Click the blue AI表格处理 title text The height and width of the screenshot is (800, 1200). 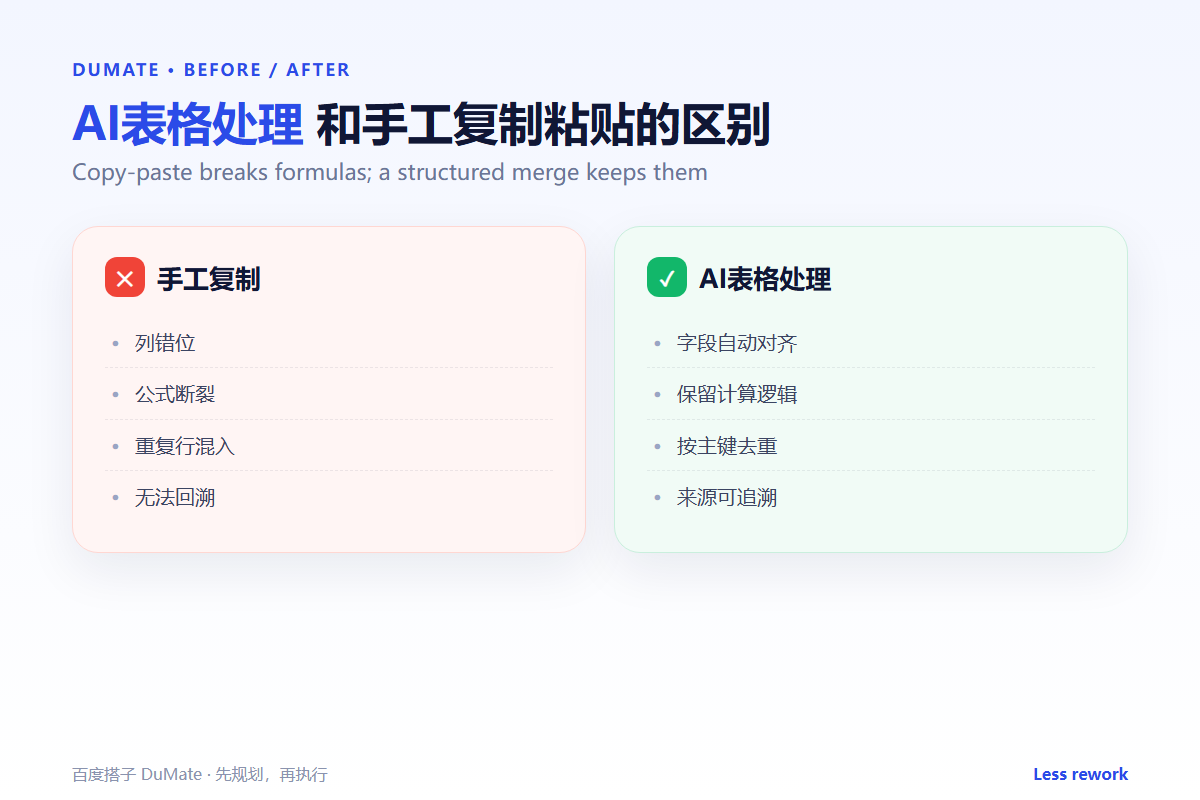(x=187, y=125)
